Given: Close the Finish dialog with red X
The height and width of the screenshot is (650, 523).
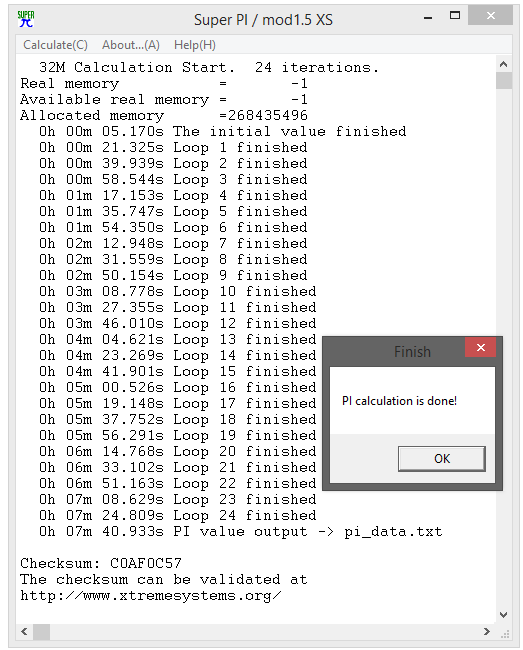Looking at the screenshot, I should [x=480, y=347].
